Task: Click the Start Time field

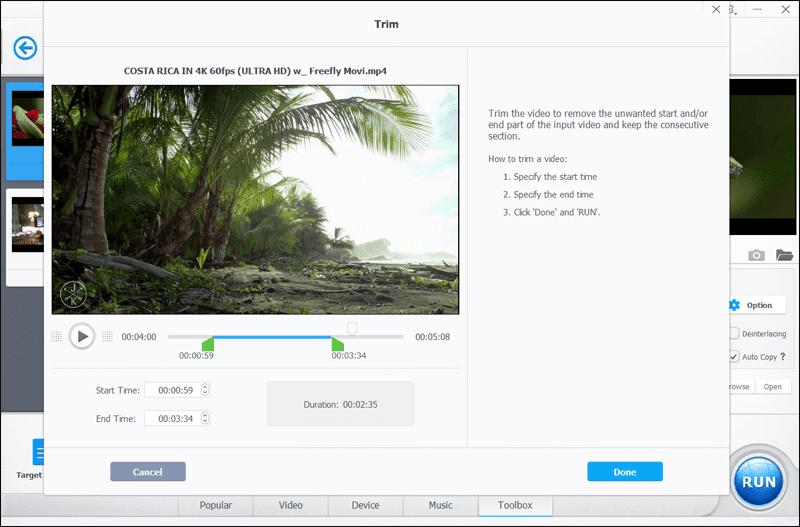Action: point(178,390)
